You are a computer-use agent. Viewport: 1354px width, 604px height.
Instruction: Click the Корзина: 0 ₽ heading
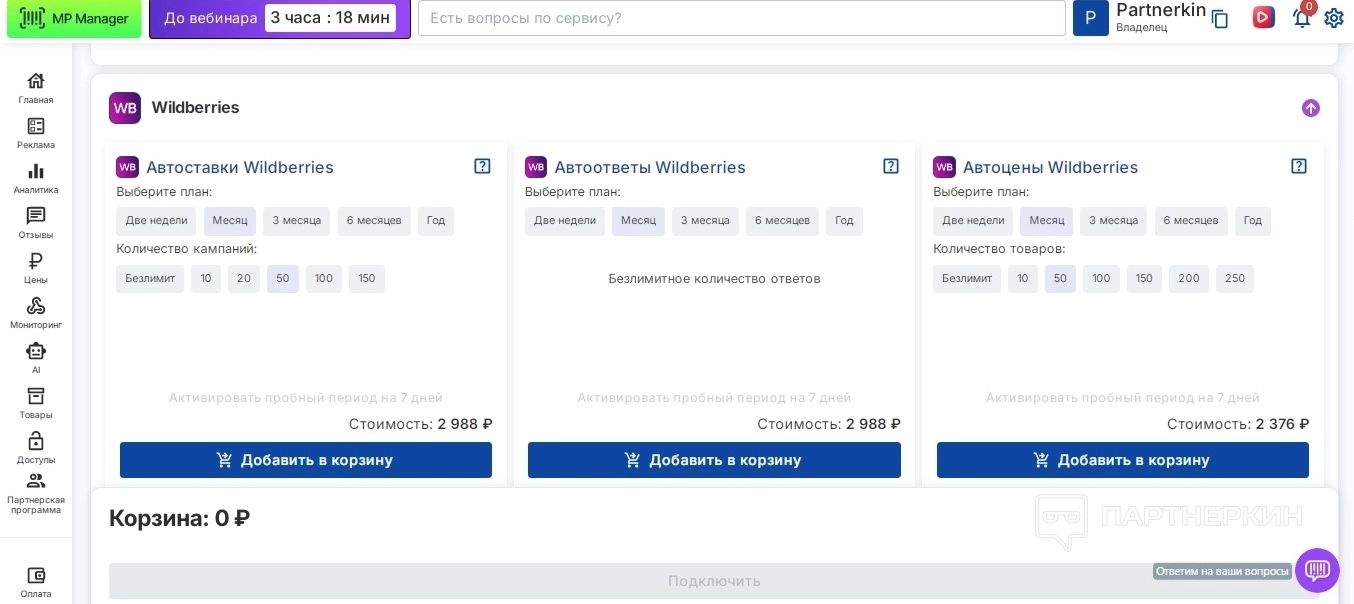179,518
